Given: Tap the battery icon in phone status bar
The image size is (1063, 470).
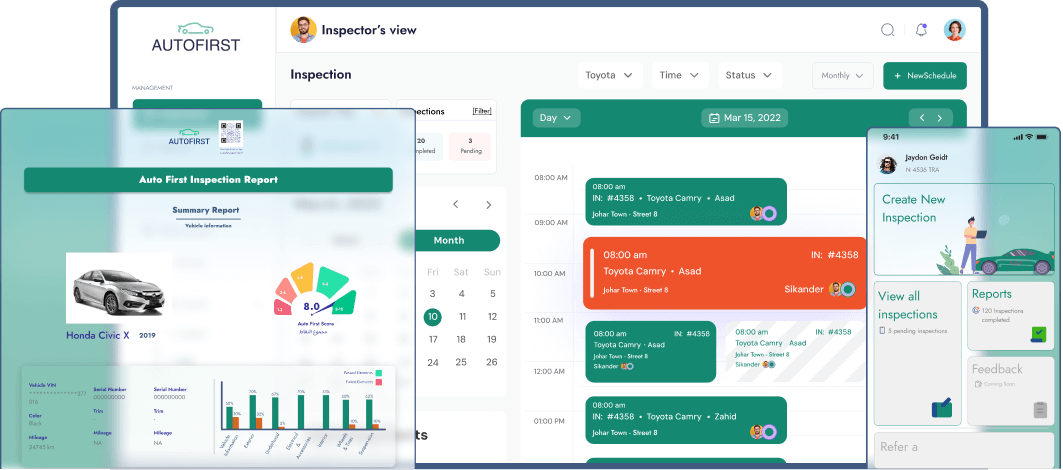Looking at the screenshot, I should [1044, 137].
